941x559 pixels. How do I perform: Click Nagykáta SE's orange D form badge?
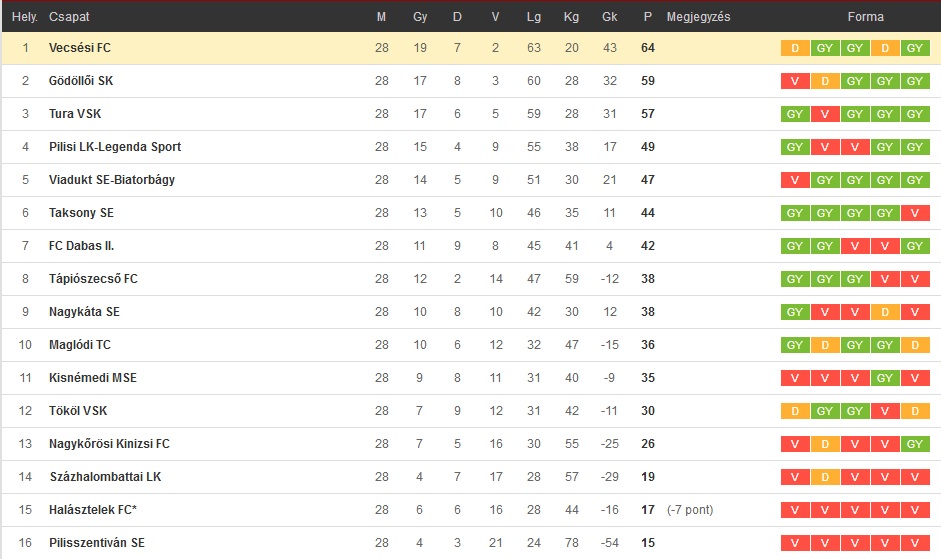tap(885, 312)
